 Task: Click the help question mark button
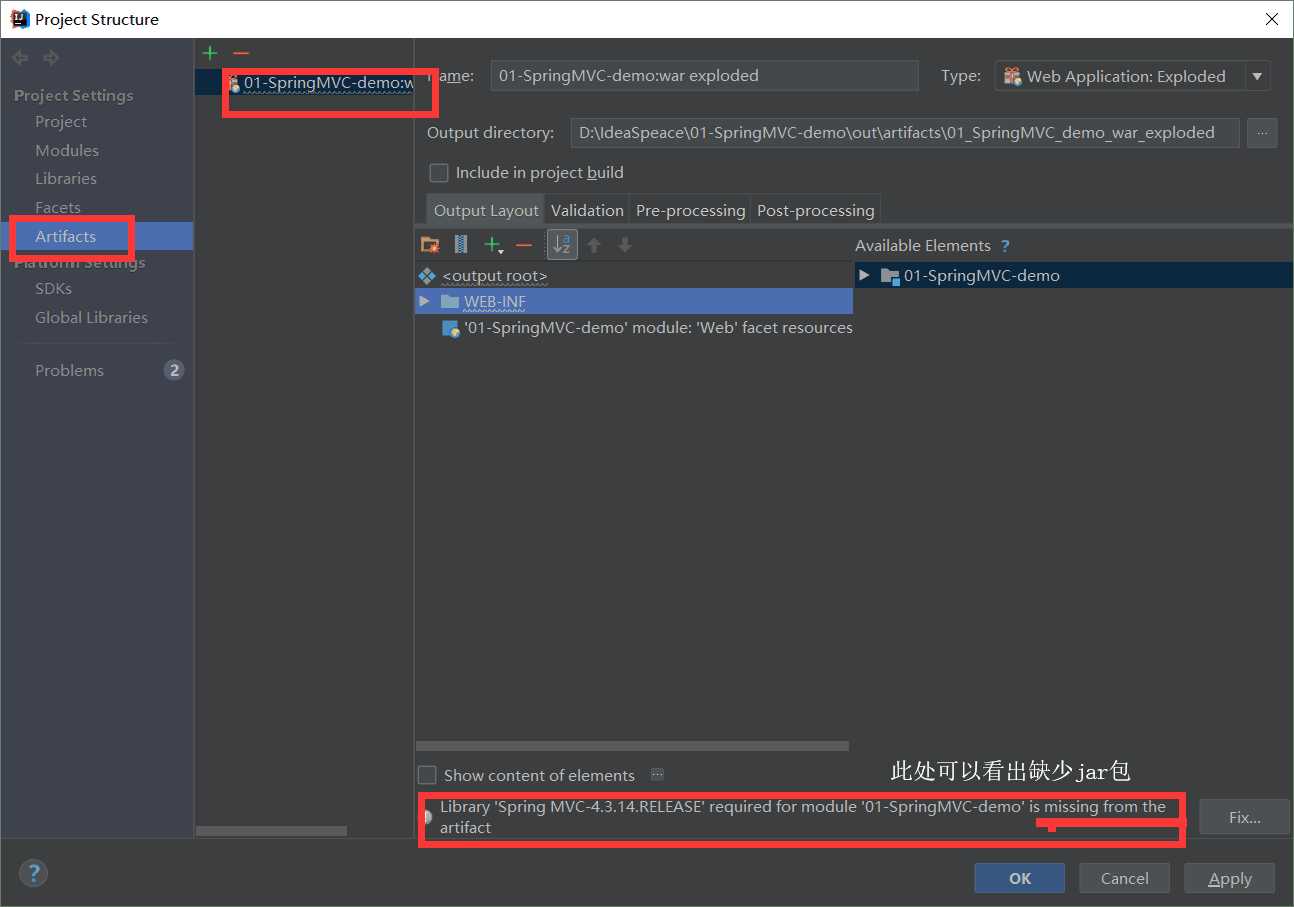(33, 873)
